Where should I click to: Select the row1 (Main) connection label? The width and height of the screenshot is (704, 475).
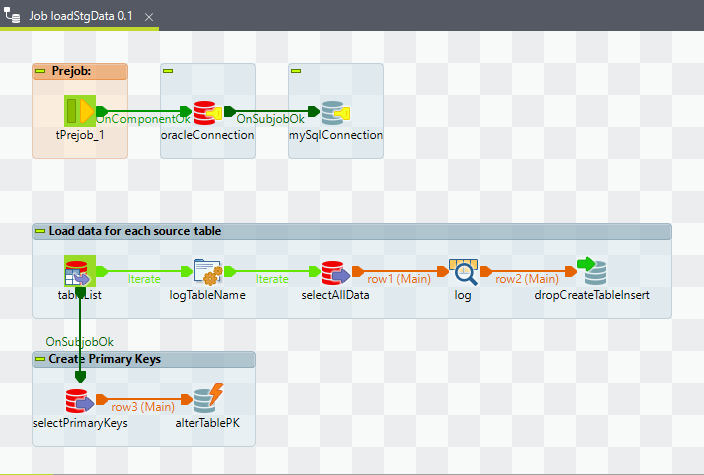pos(399,279)
